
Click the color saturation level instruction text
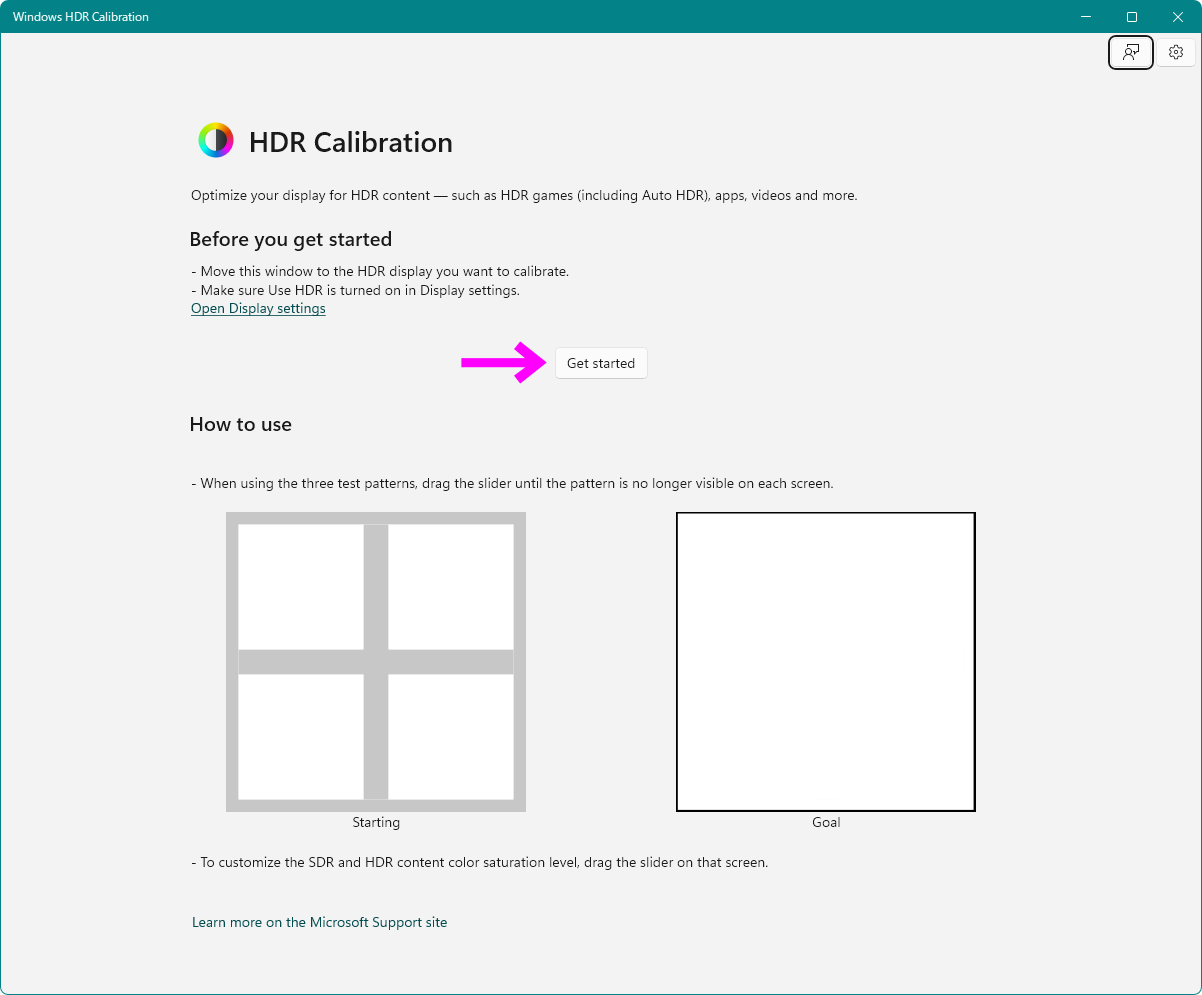[480, 862]
